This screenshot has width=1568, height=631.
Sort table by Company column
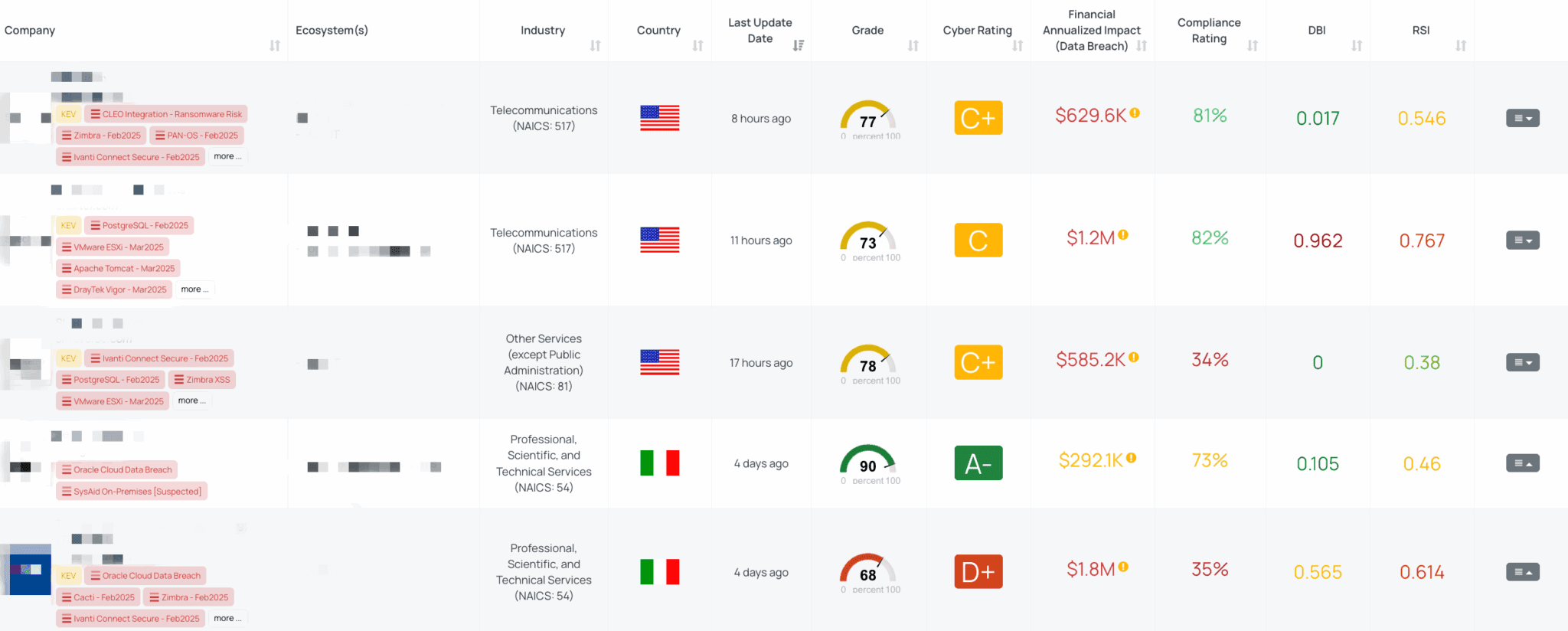click(275, 46)
